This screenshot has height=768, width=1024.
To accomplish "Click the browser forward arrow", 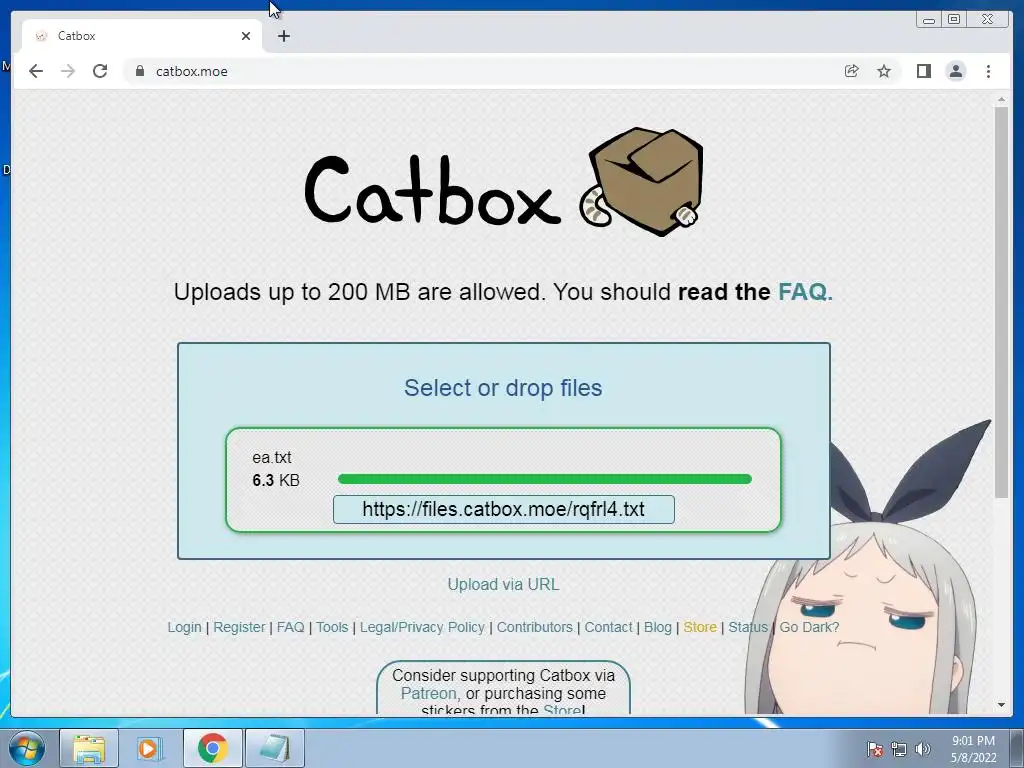I will pos(68,71).
